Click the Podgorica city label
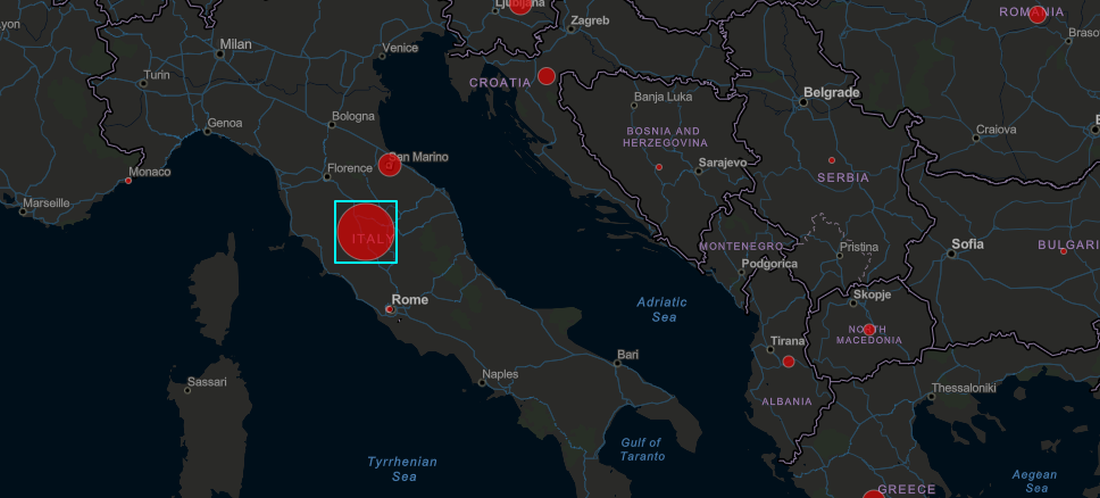The image size is (1100, 498). click(x=772, y=264)
